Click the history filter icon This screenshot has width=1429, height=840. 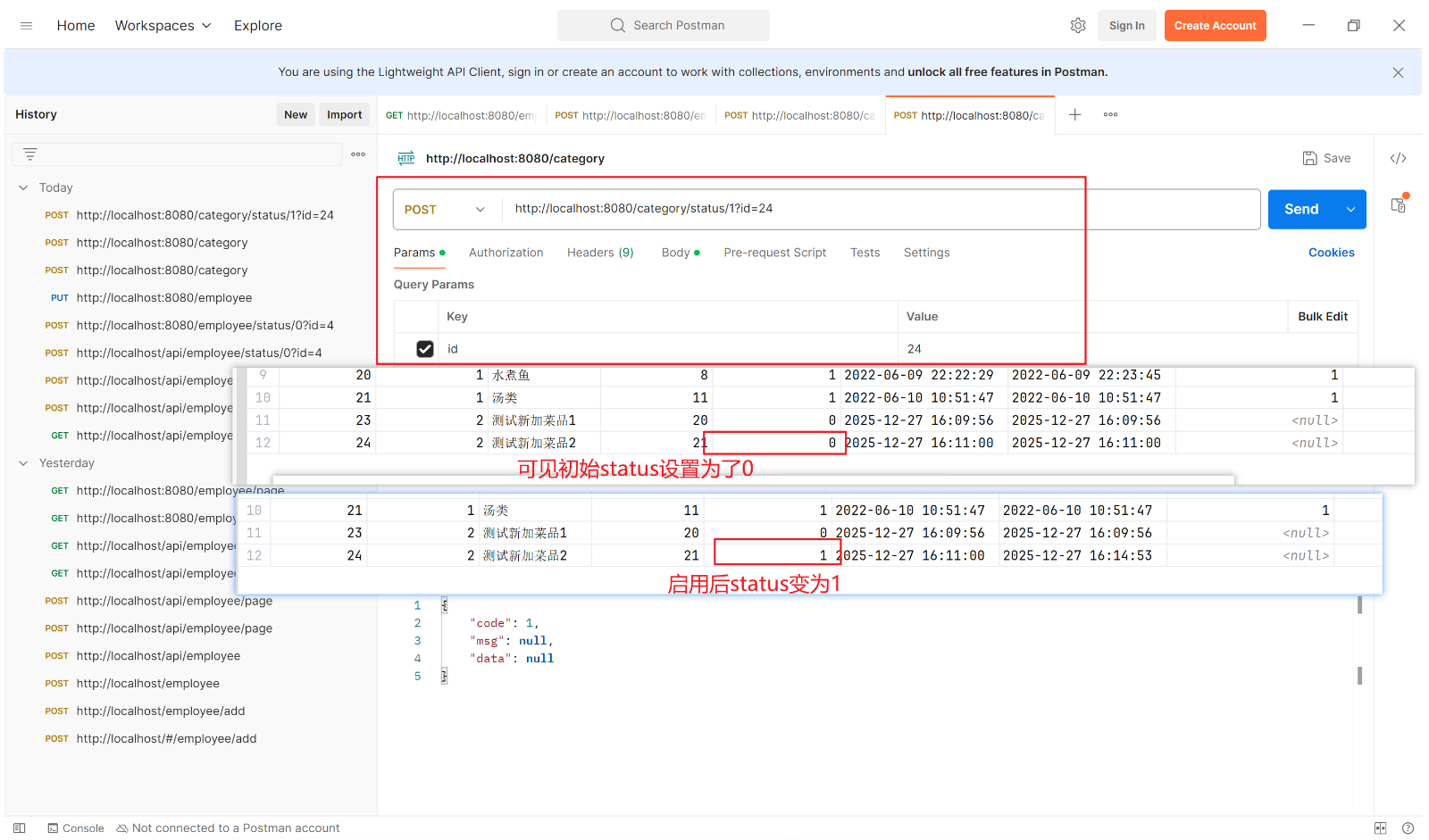point(30,154)
